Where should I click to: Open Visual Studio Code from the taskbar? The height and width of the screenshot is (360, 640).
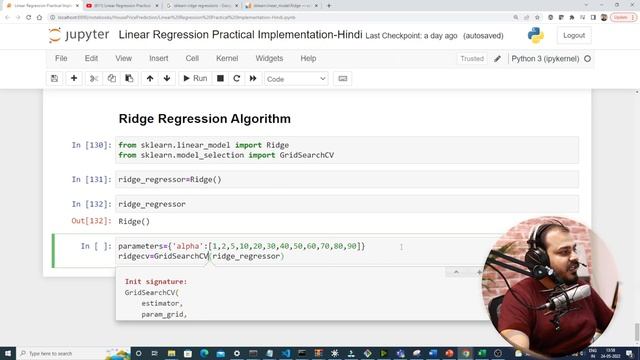pos(286,353)
